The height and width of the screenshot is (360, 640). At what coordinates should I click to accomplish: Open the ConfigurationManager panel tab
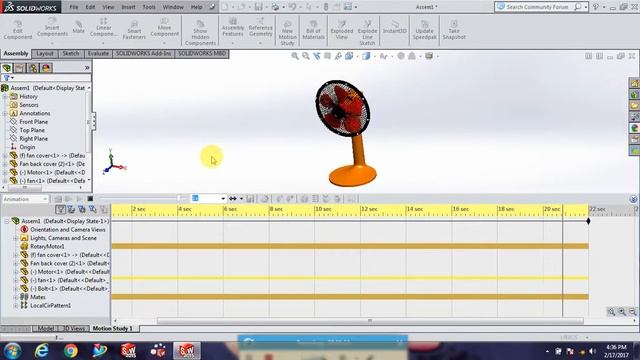point(33,68)
